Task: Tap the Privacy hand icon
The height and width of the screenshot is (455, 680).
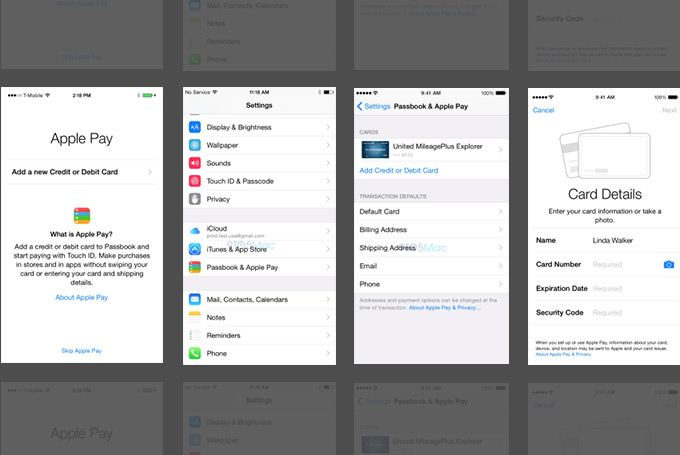Action: point(195,199)
